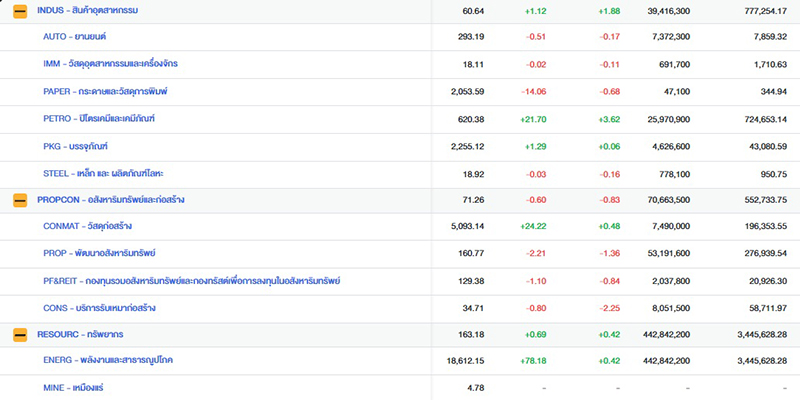
Task: Open the AUTO sector link
Action: [x=75, y=37]
